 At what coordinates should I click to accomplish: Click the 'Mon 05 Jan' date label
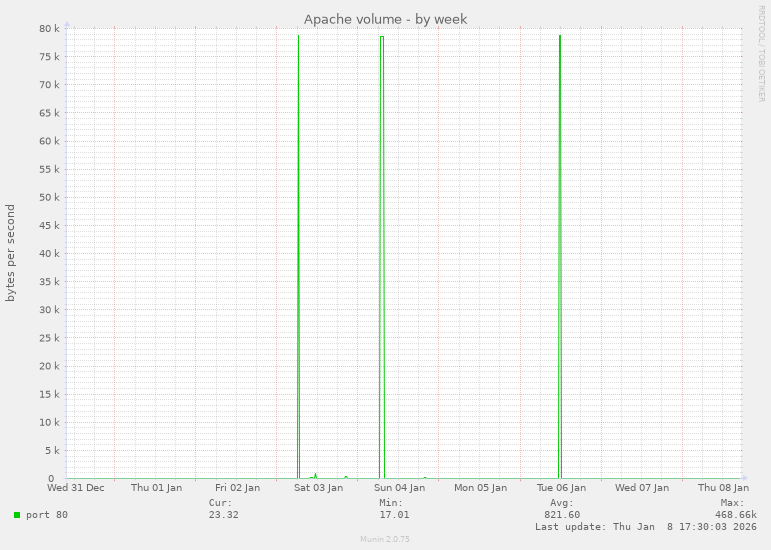coord(480,488)
